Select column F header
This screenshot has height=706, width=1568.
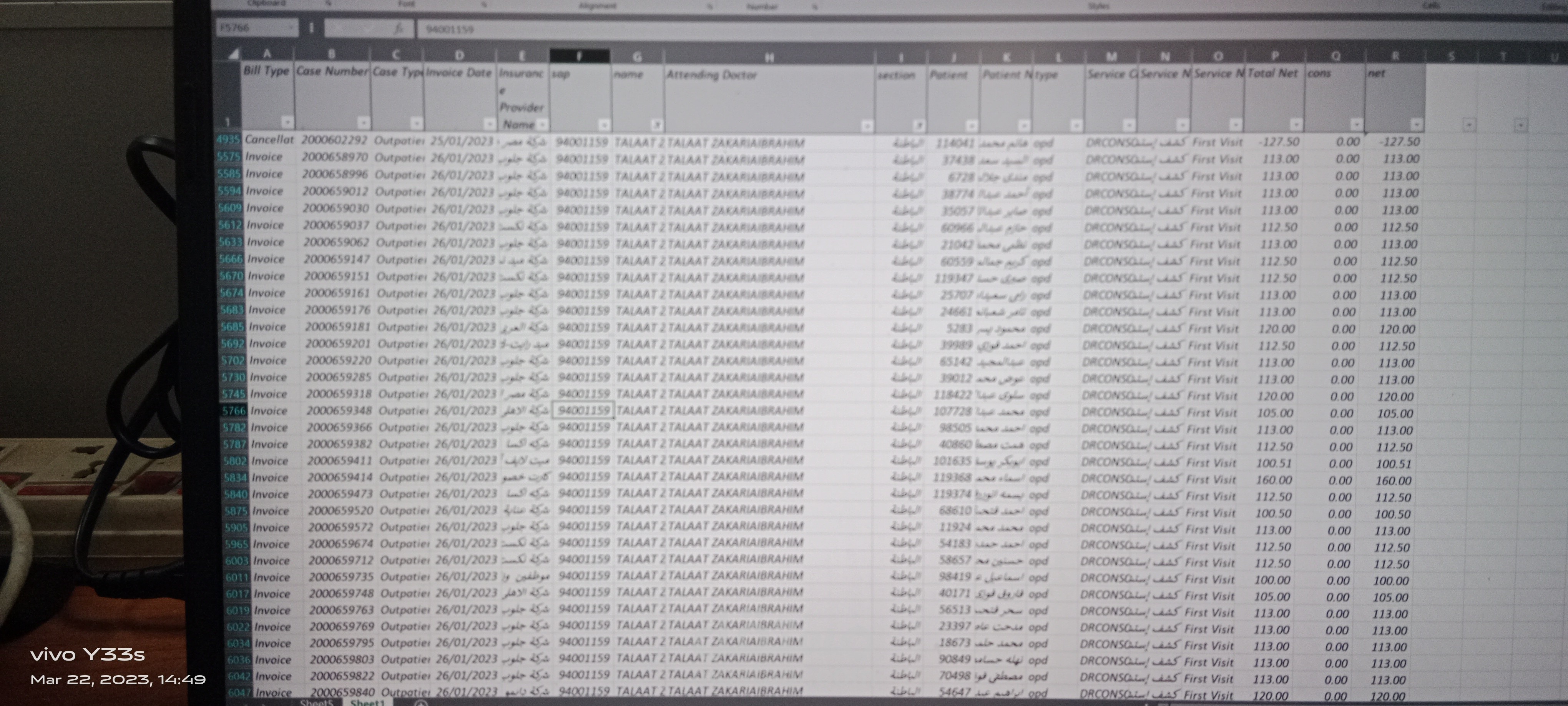coord(580,56)
